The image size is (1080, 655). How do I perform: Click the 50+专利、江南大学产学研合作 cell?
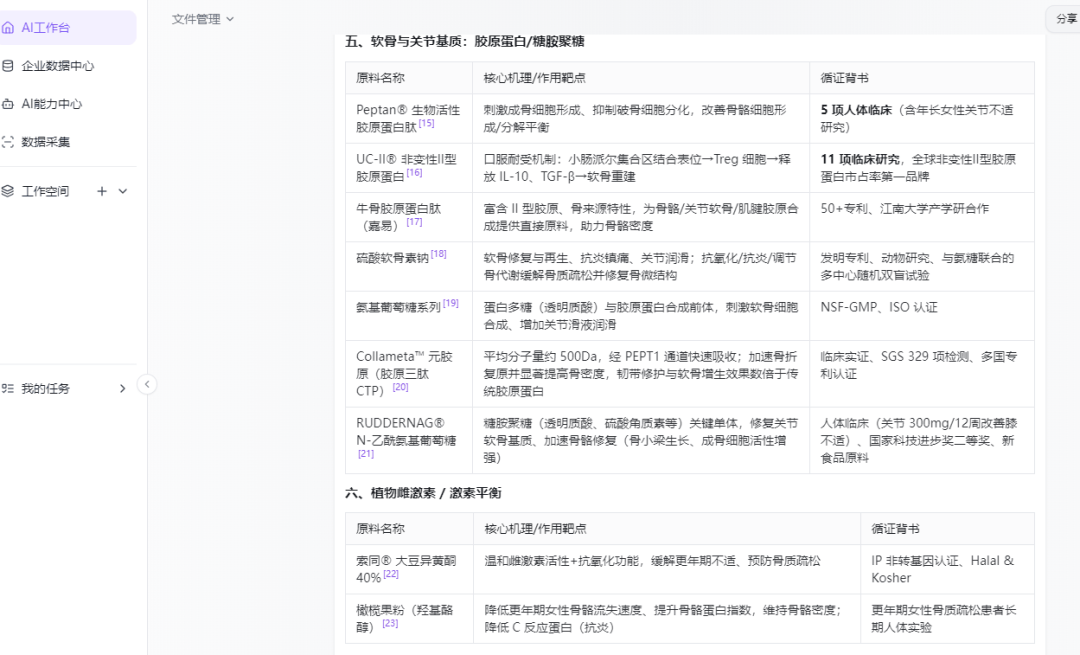922,217
